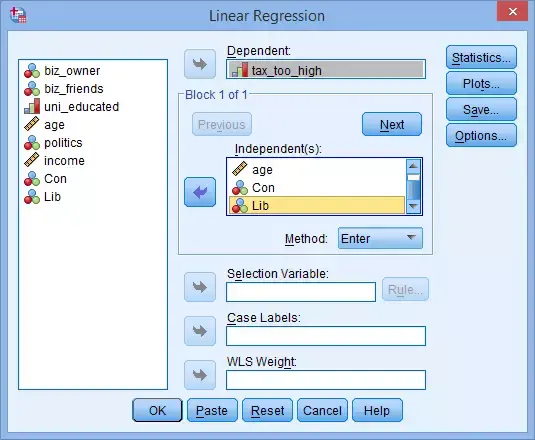Click Next to create another block
The image size is (535, 440).
click(392, 124)
